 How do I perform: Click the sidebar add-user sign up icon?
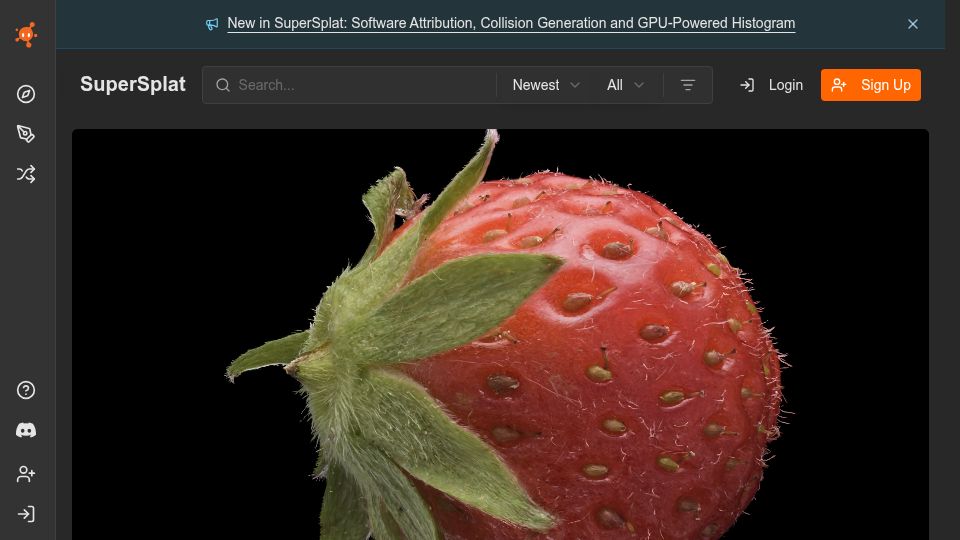click(x=26, y=474)
